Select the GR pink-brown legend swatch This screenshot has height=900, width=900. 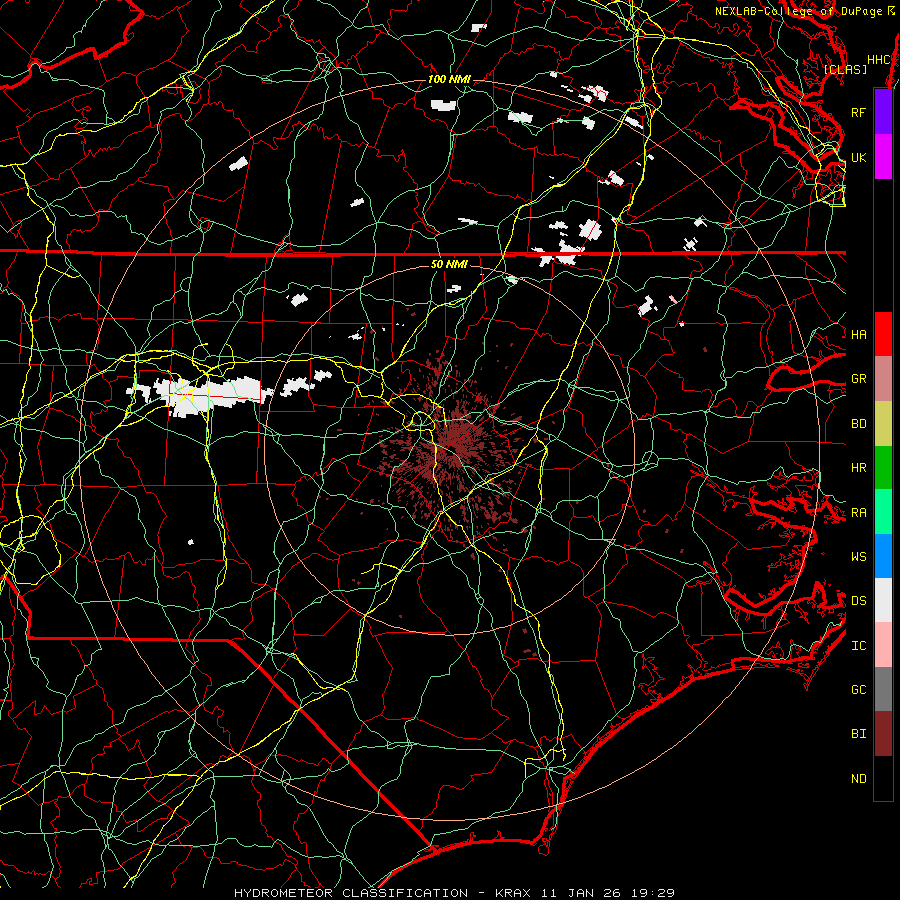(x=883, y=378)
